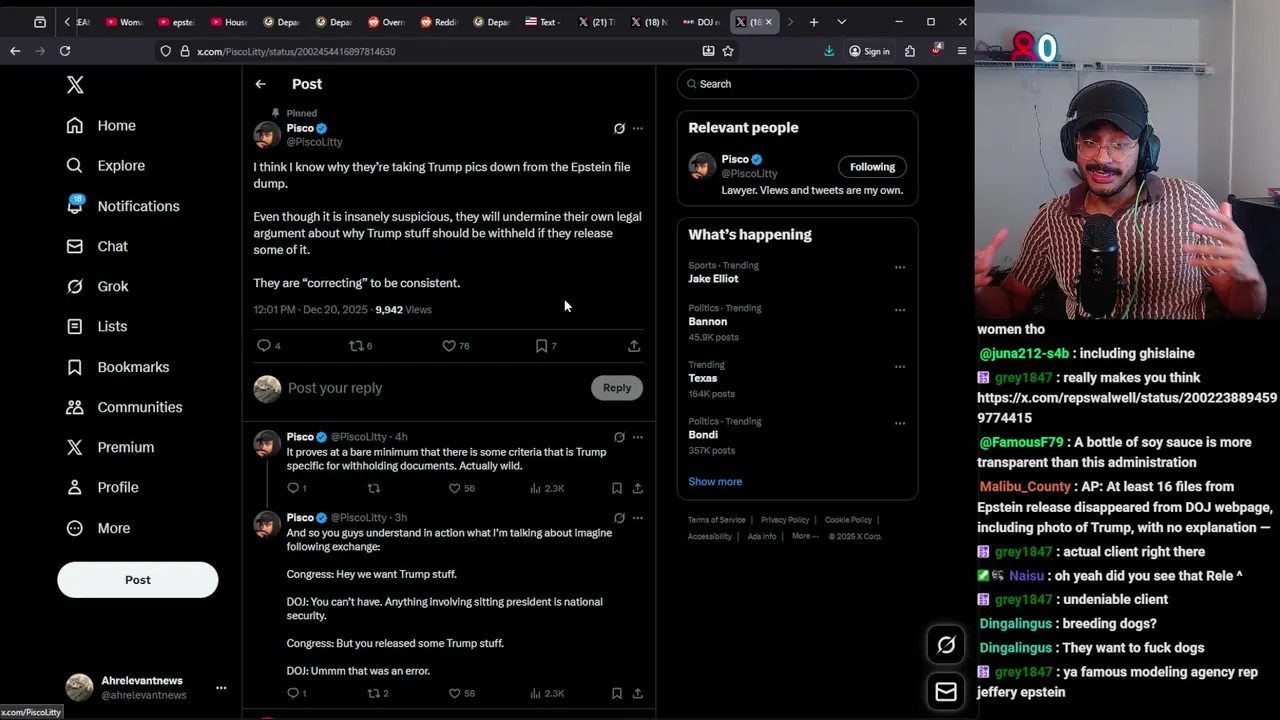Open Grok assistant from the sidebar

pyautogui.click(x=97, y=286)
